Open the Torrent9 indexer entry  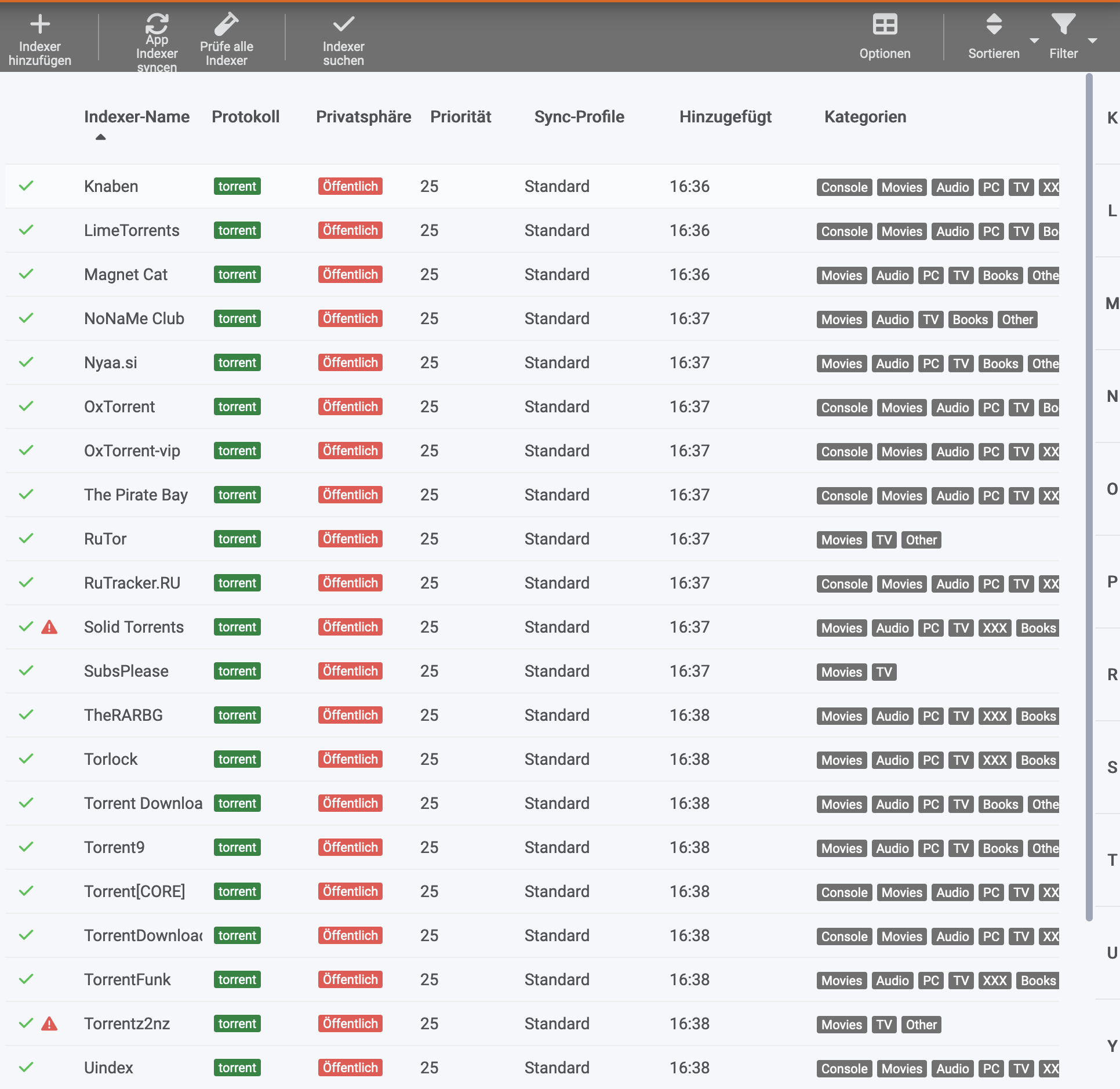[x=114, y=848]
